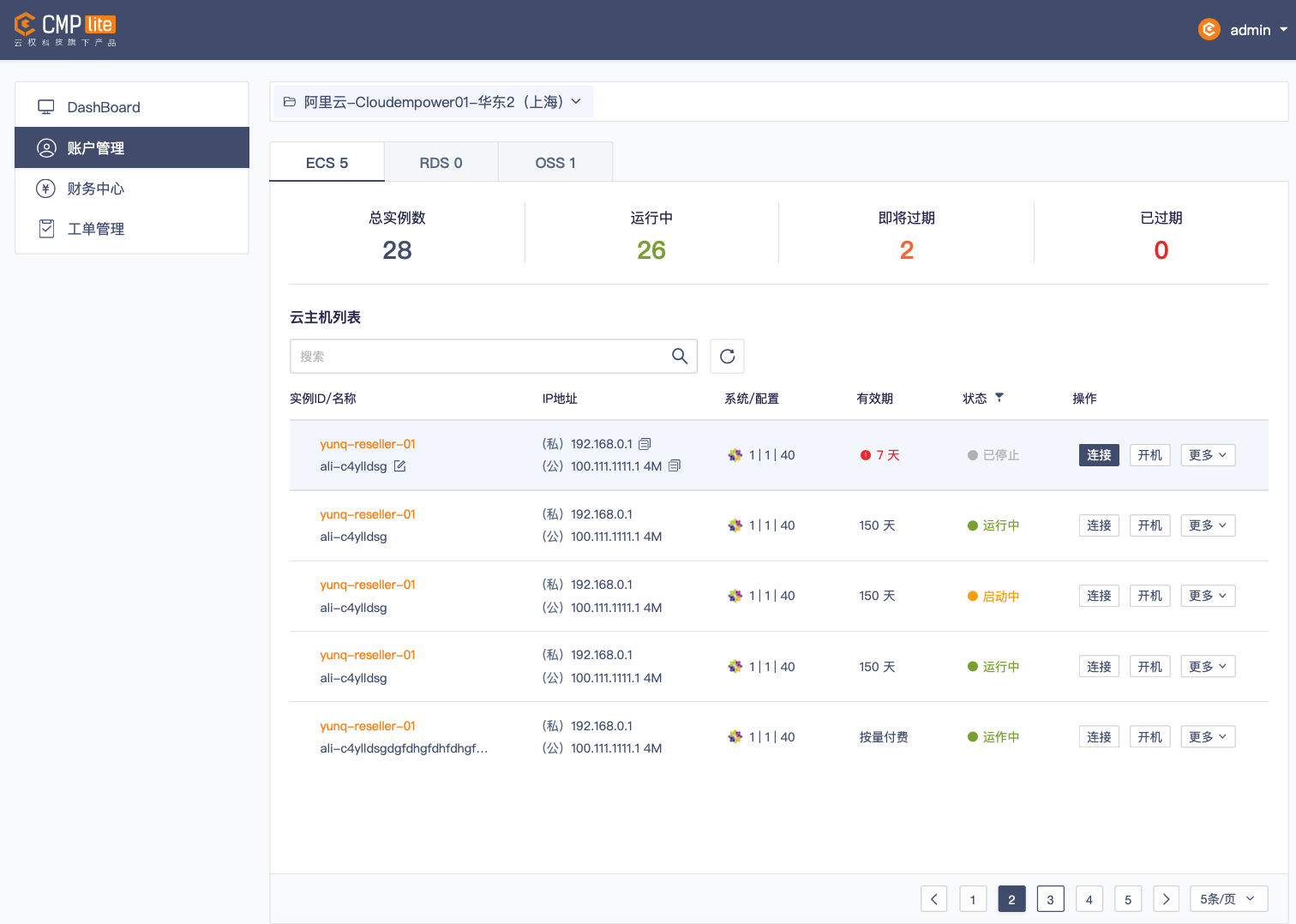Open yunq-reseller-01 link in the 按量付费 row

point(368,726)
